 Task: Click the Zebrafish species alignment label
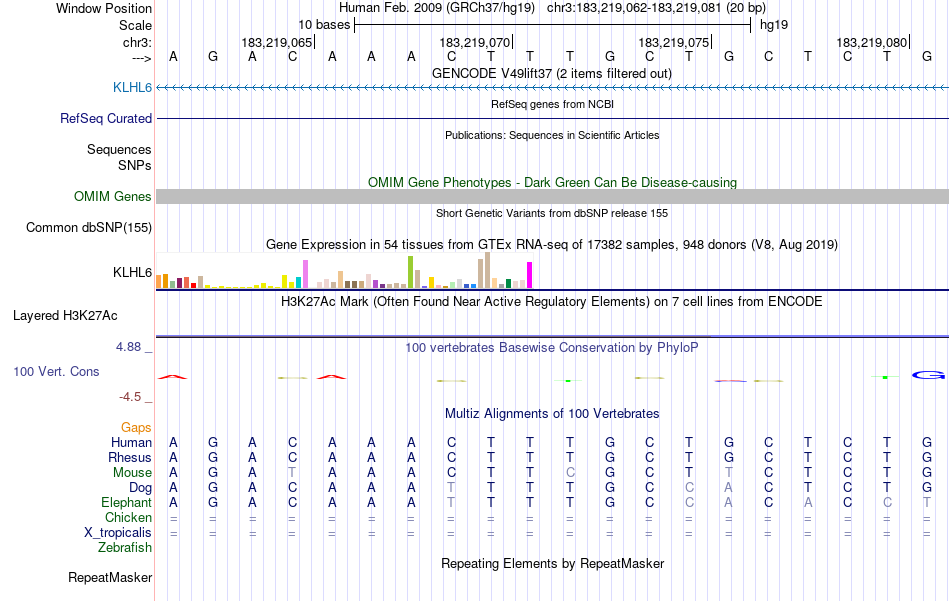point(125,548)
